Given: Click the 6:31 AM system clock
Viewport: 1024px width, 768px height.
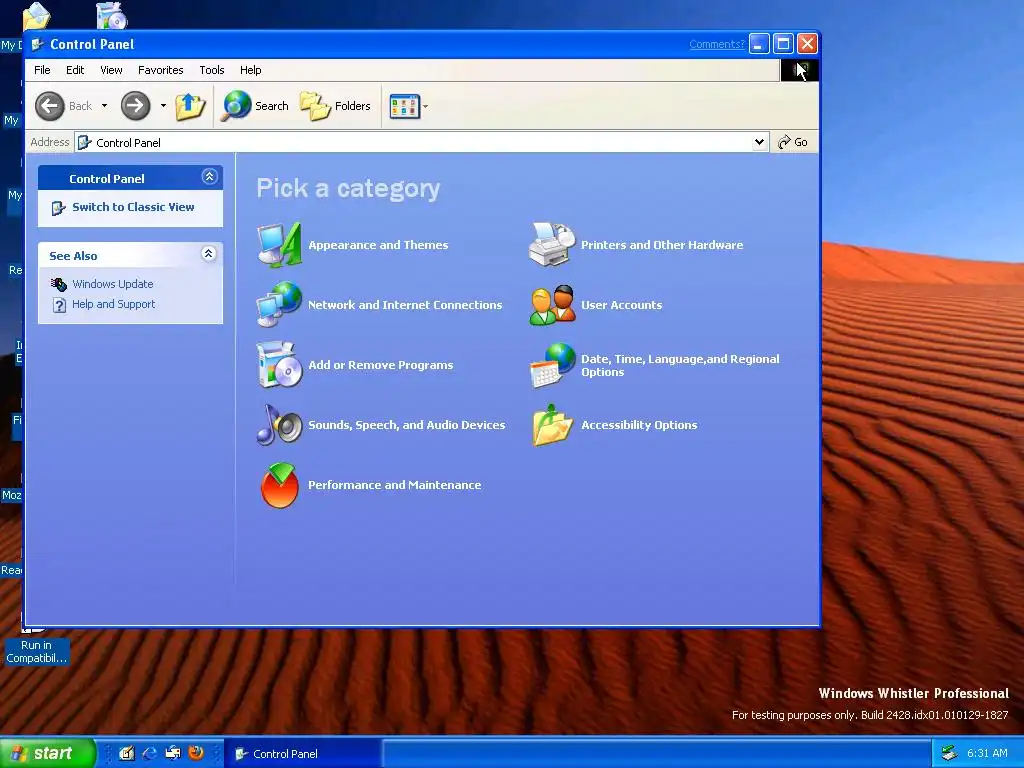Looking at the screenshot, I should point(987,754).
